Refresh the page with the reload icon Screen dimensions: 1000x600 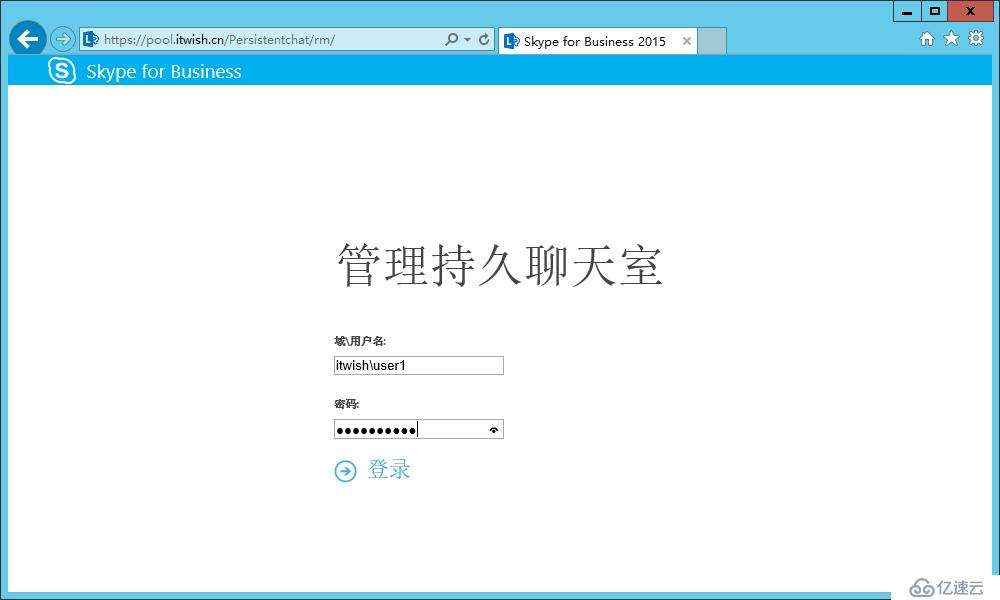(484, 40)
